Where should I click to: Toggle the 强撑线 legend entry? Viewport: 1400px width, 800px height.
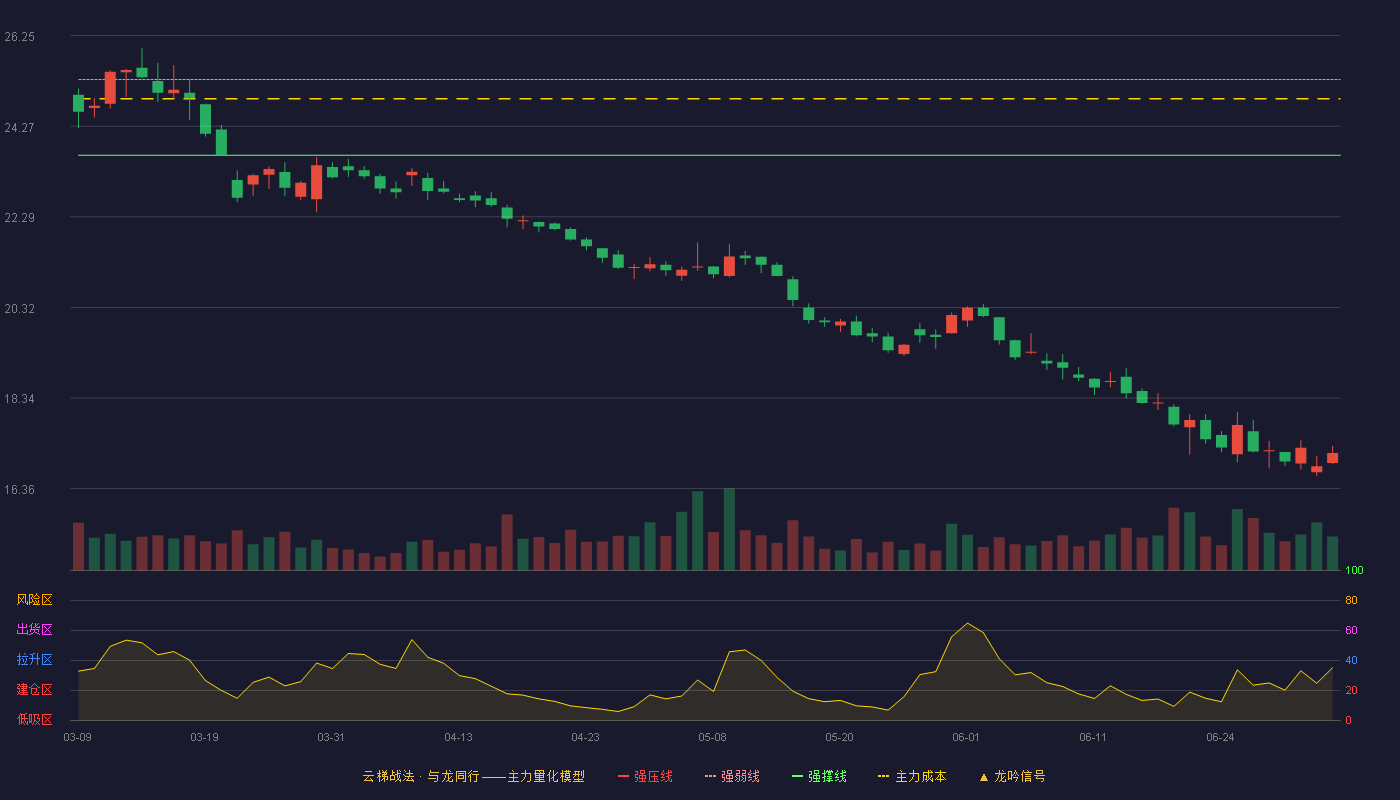(819, 776)
